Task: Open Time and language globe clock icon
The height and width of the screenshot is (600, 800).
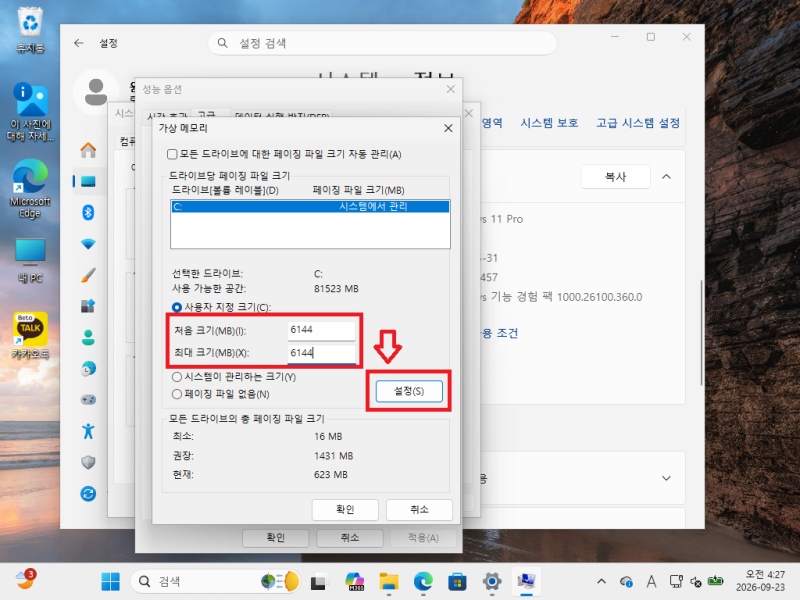Action: click(88, 368)
